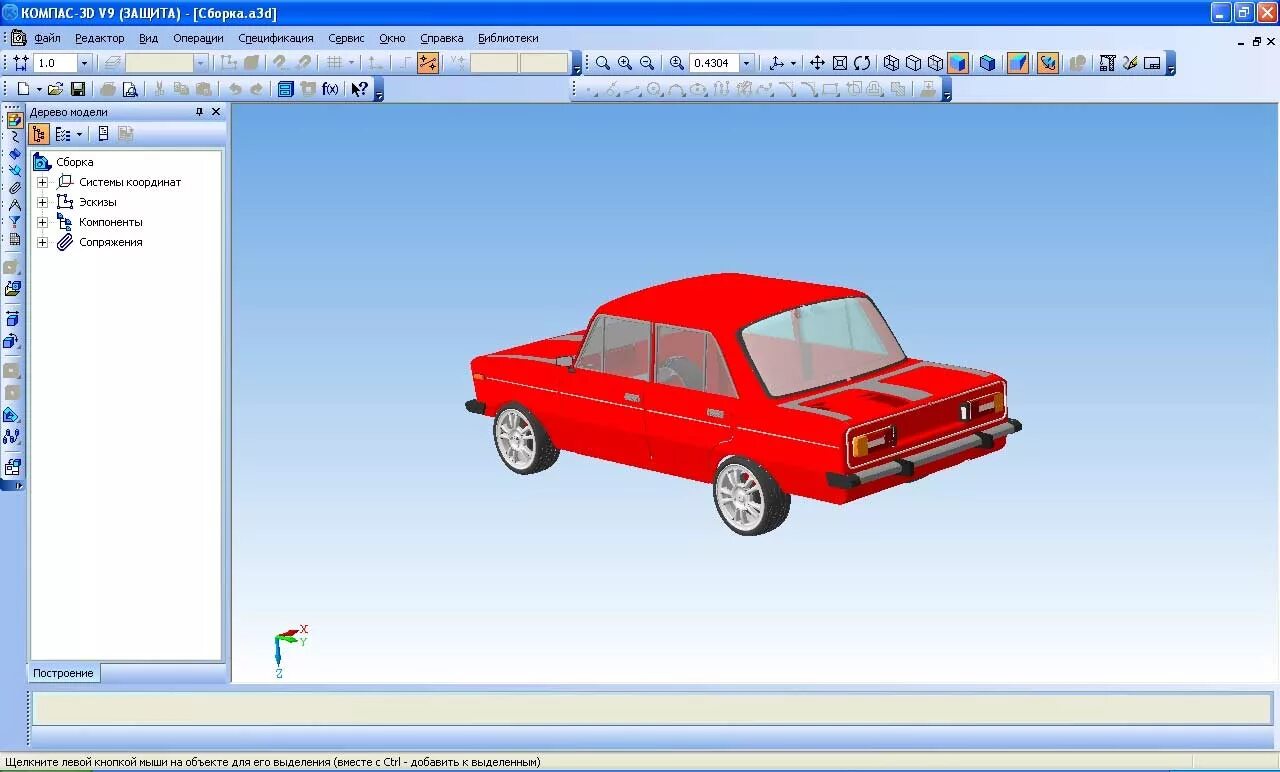The width and height of the screenshot is (1280, 772).
Task: Toggle the orange snap button in current state toolbar
Action: [428, 63]
